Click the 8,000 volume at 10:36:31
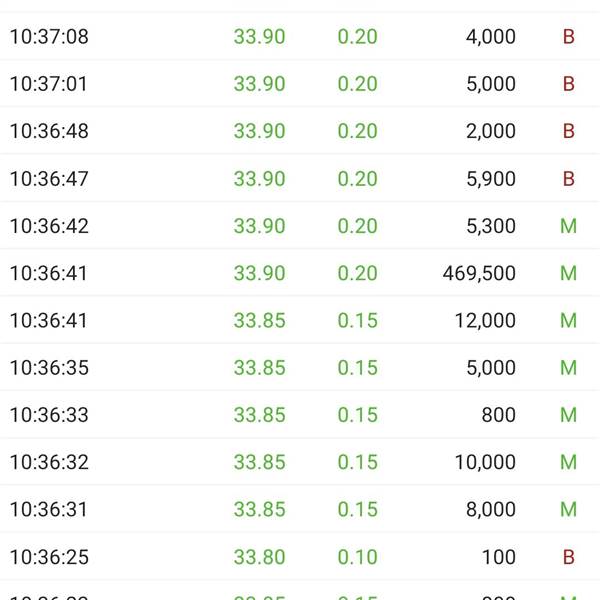Screen dimensions: 600x600 point(491,509)
